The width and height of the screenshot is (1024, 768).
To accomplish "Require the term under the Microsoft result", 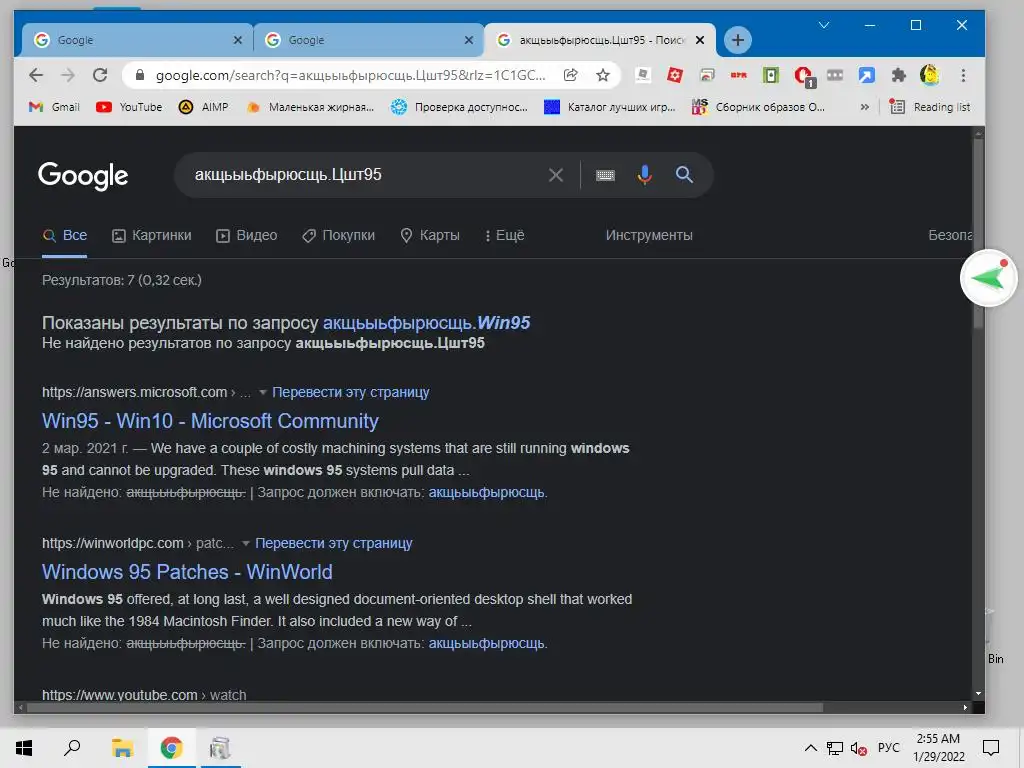I will pos(487,492).
